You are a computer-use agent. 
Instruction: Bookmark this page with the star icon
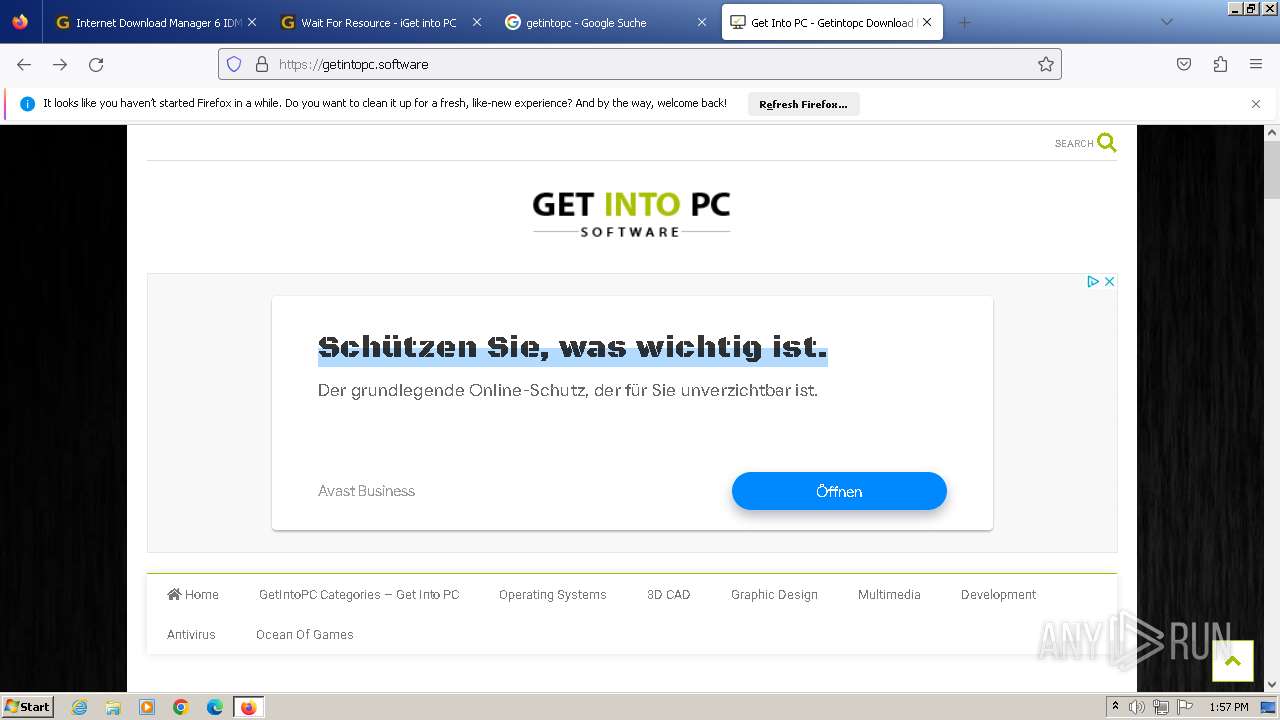pyautogui.click(x=1046, y=64)
